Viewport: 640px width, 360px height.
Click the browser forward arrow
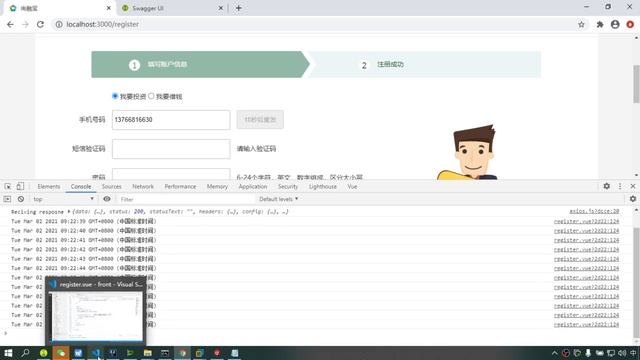(x=25, y=24)
